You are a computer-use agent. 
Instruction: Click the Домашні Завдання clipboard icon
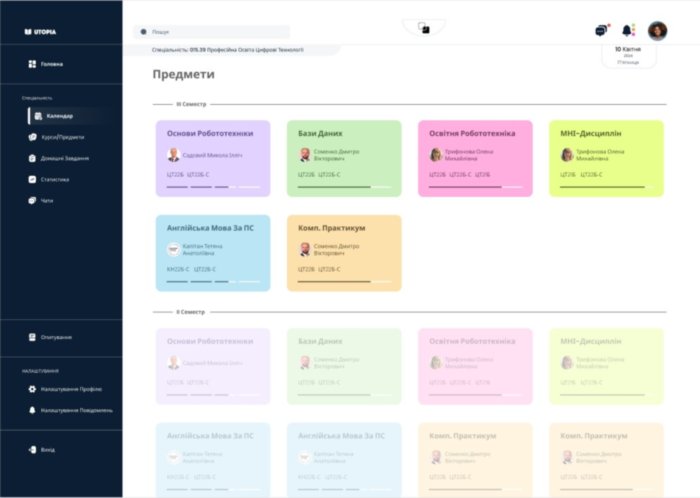(32, 158)
